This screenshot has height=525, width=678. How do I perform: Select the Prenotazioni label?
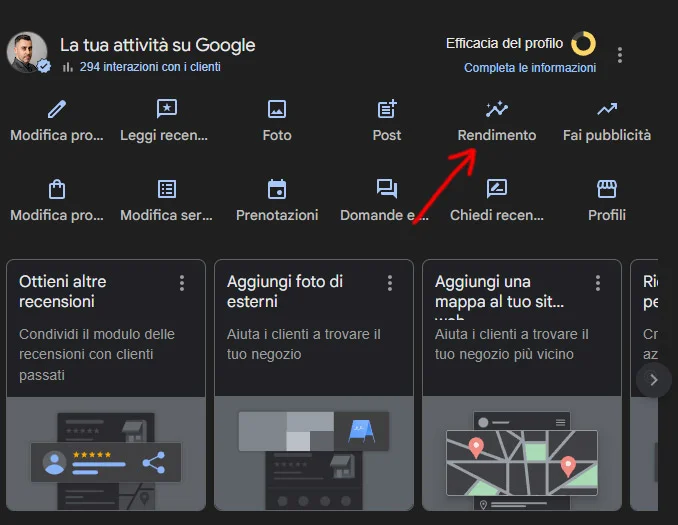point(277,215)
